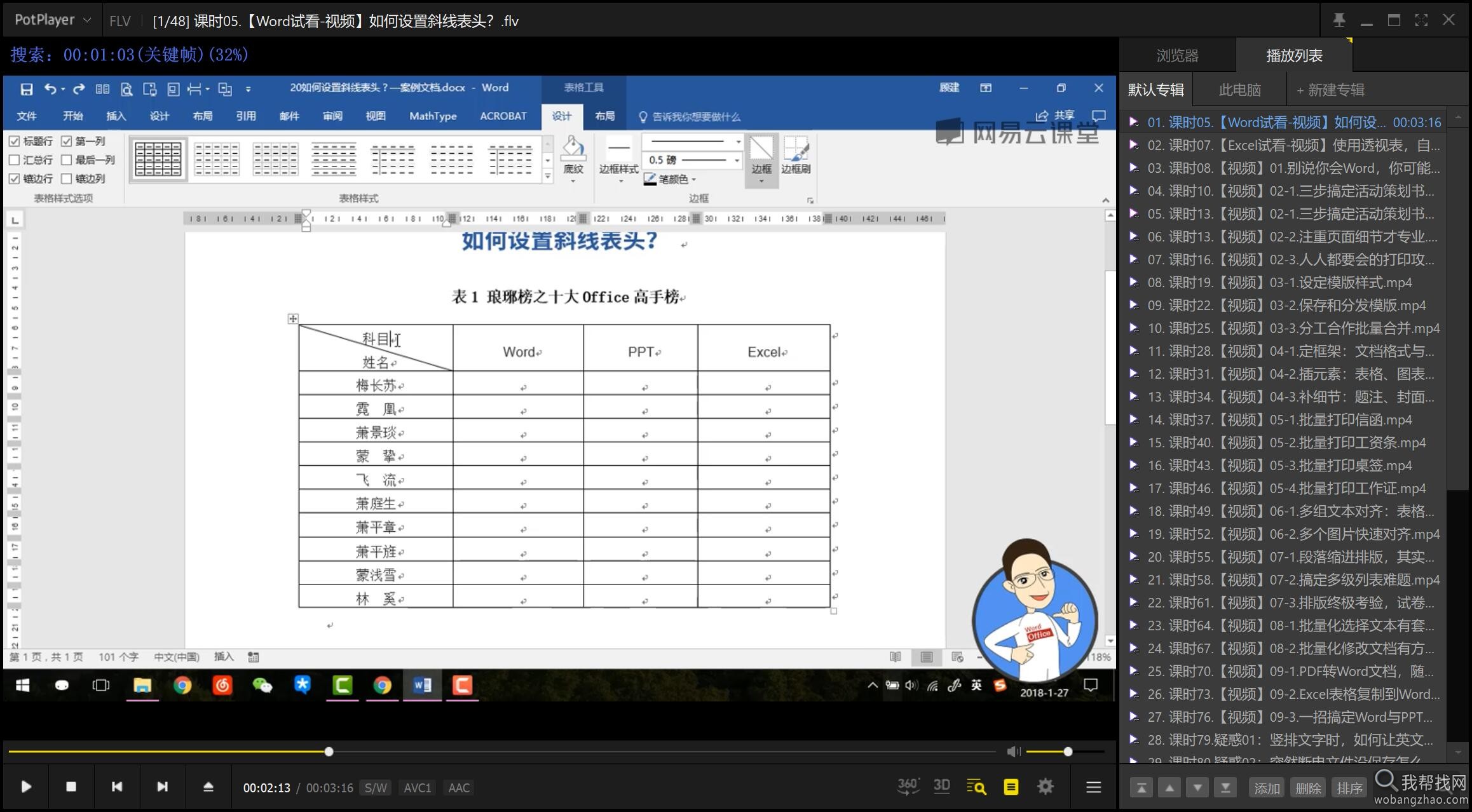1472x812 pixels.
Task: Move playlist item to bottom
Action: click(x=1225, y=788)
